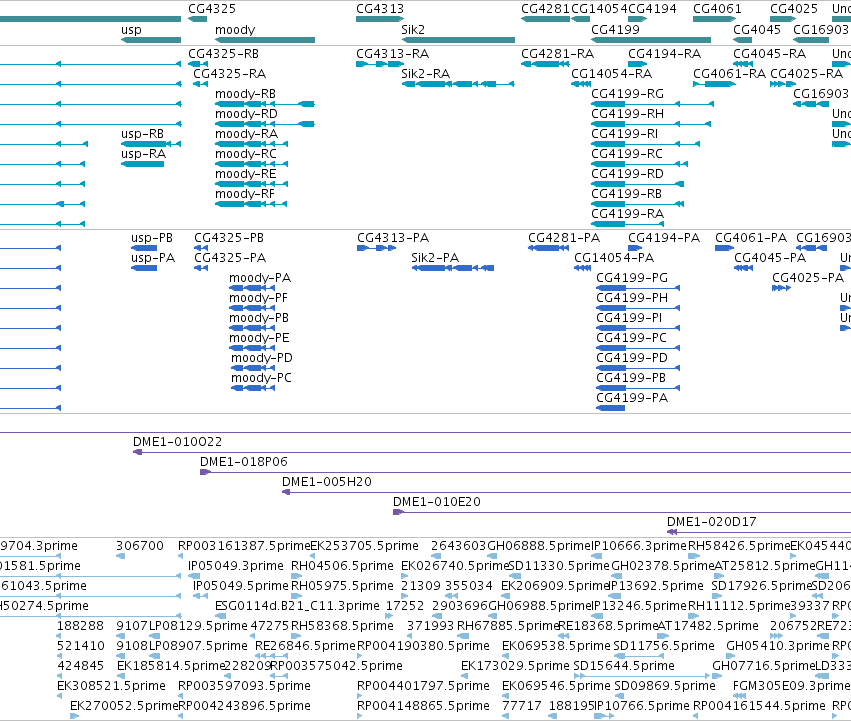The image size is (851, 721).
Task: Select the usp gene label
Action: (131, 30)
